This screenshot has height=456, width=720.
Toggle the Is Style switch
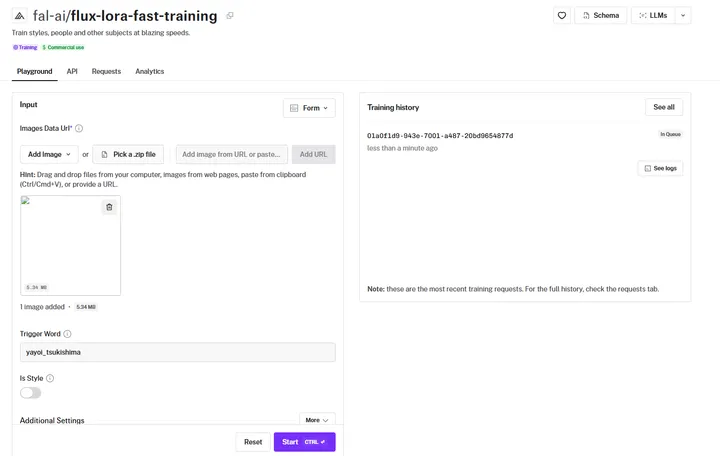pyautogui.click(x=30, y=393)
